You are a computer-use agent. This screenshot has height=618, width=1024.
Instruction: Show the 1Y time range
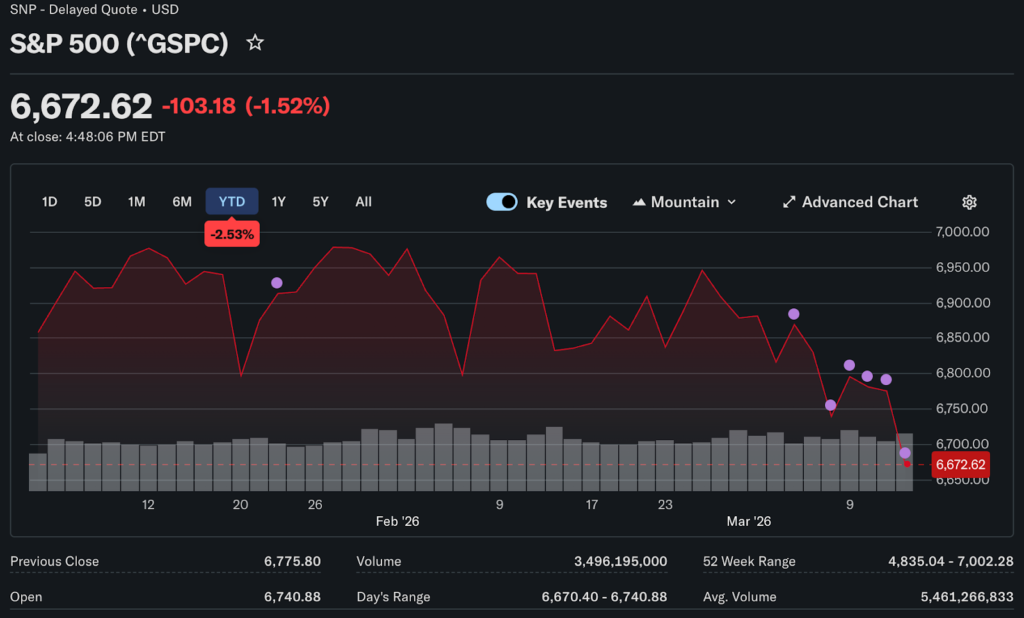(x=279, y=202)
